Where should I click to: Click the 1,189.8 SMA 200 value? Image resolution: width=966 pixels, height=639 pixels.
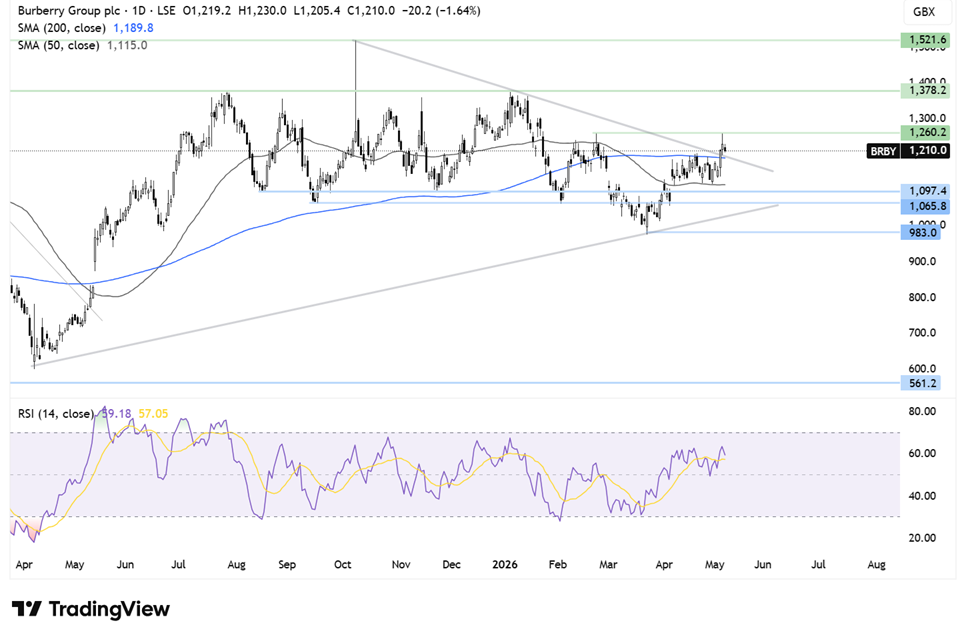pyautogui.click(x=133, y=28)
